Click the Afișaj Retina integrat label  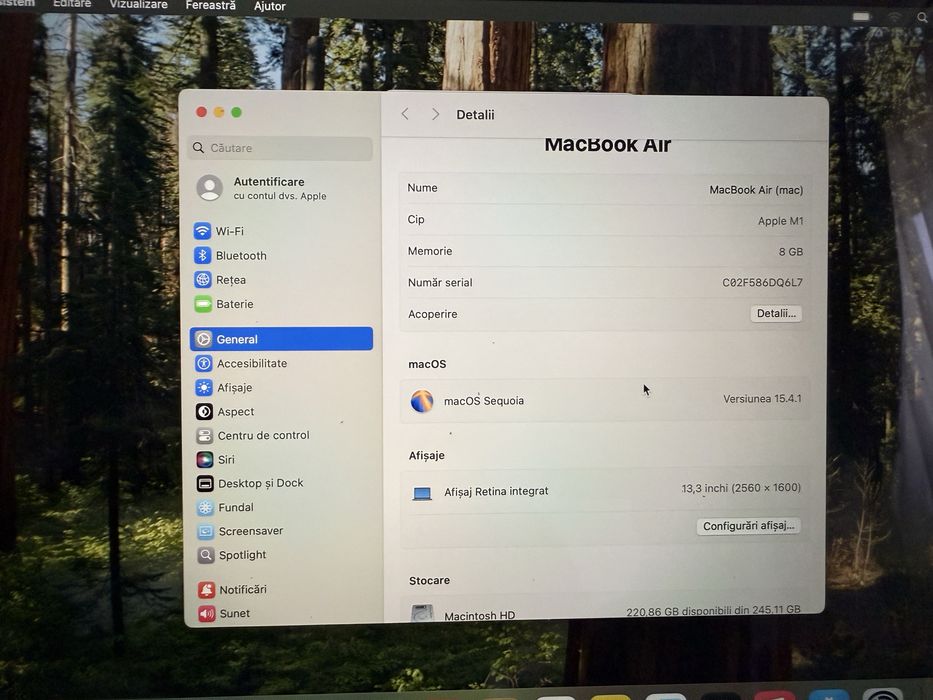click(496, 491)
